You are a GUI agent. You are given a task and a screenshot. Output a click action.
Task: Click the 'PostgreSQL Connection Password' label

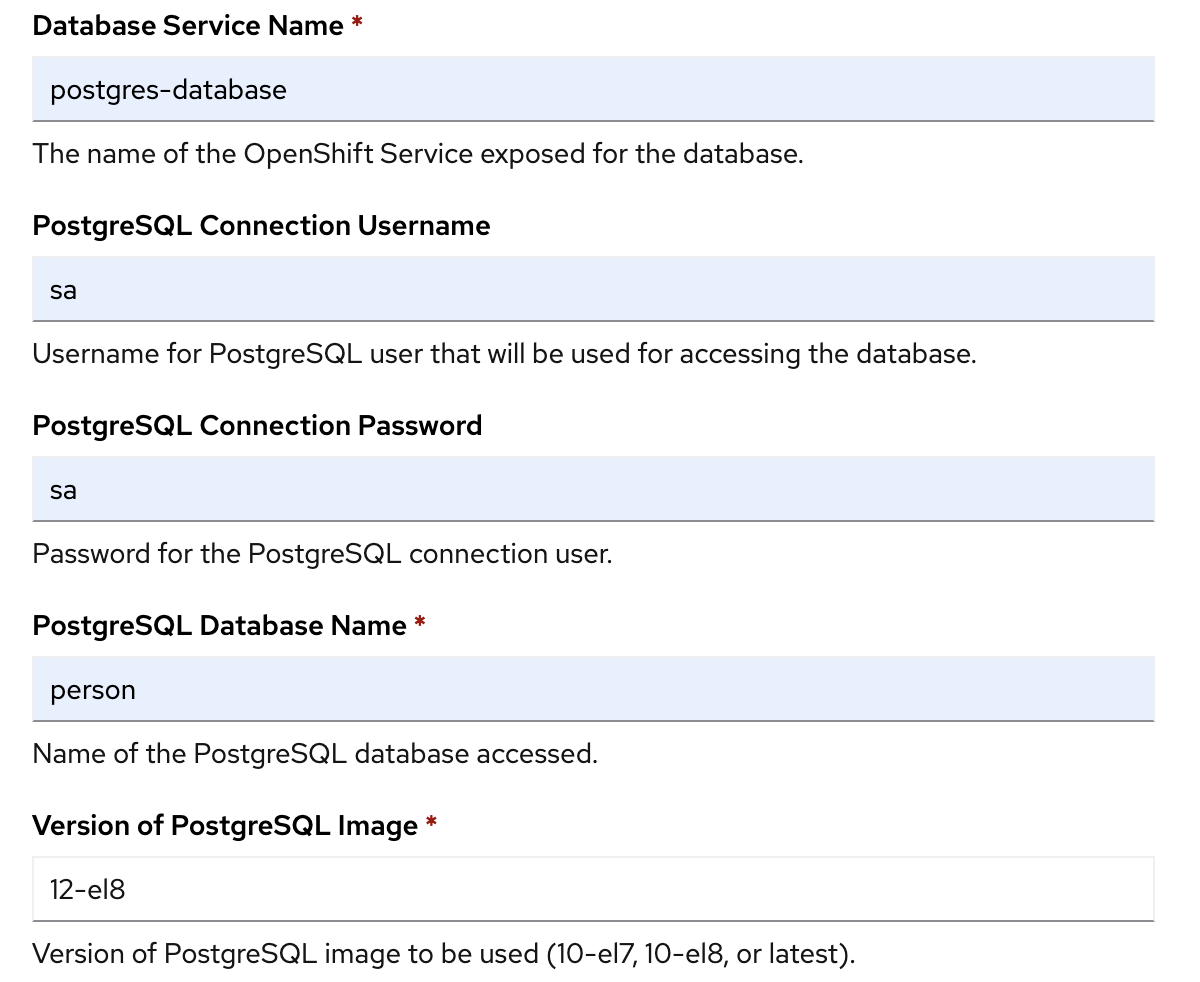coord(257,426)
